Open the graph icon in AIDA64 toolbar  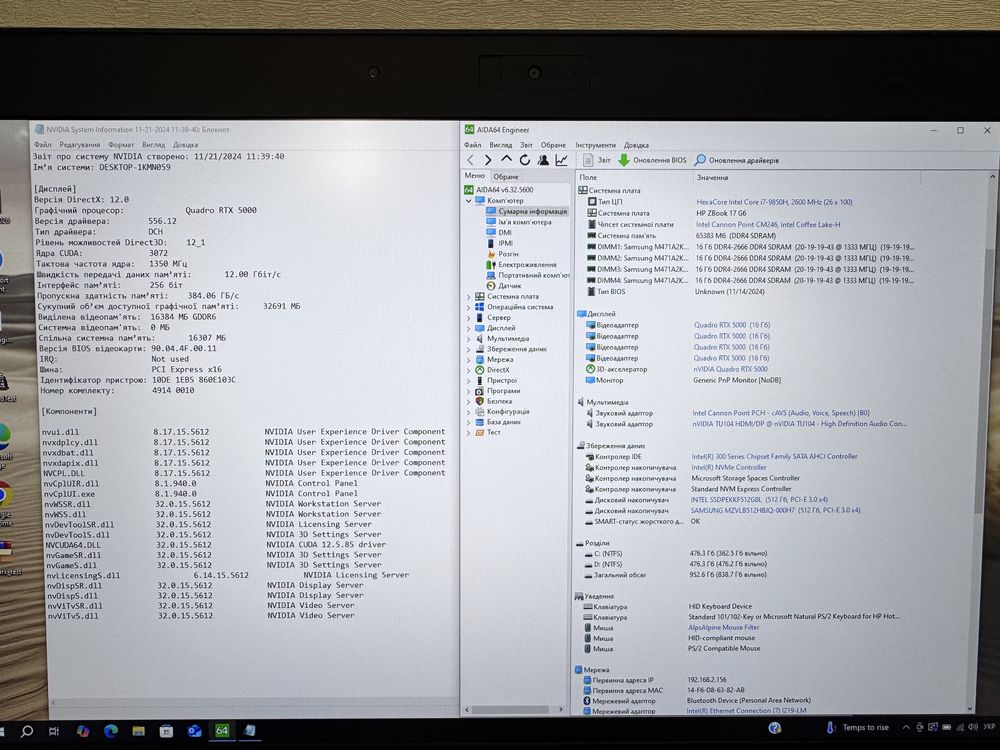click(x=561, y=160)
